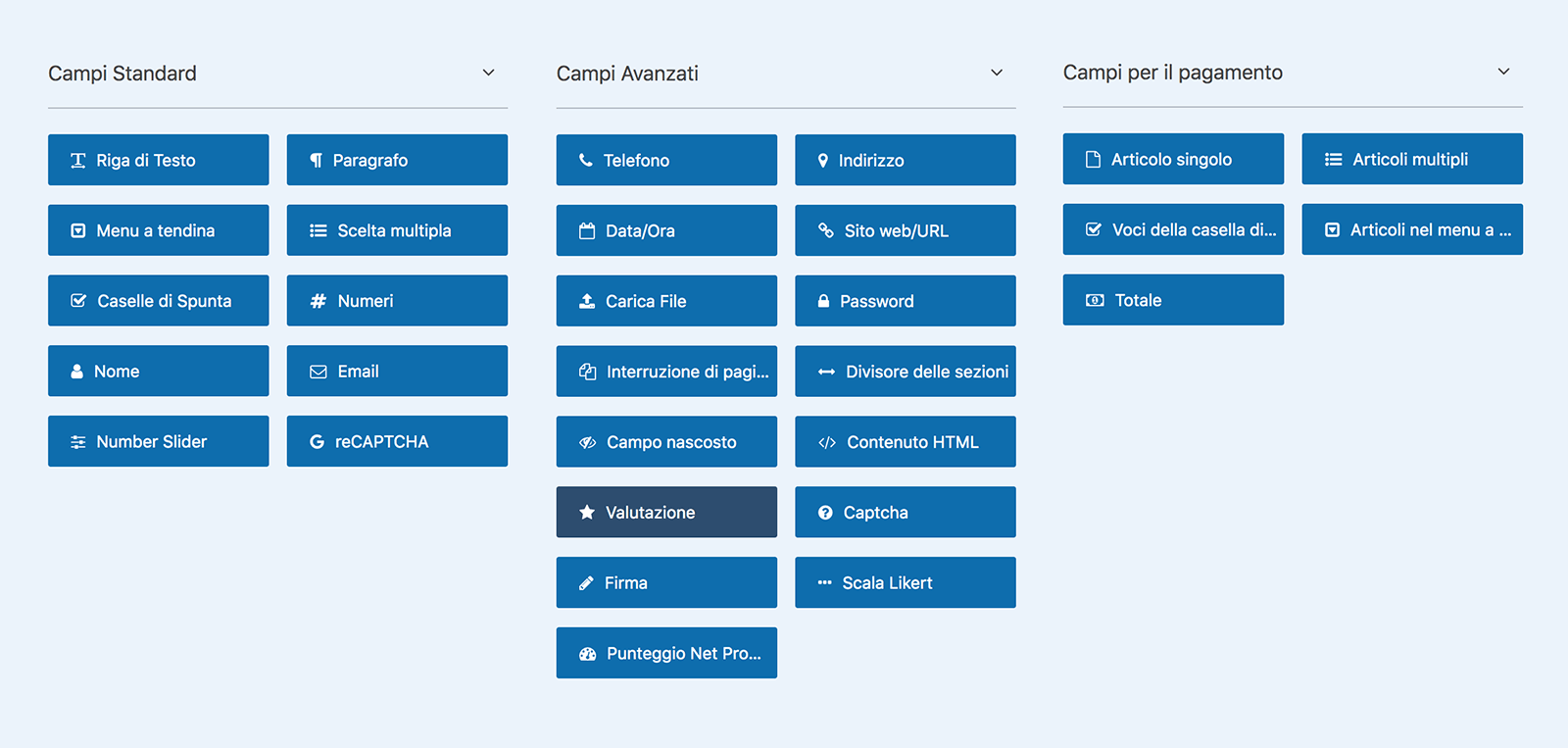
Task: Insert a Contenuto HTML field
Action: 905,442
